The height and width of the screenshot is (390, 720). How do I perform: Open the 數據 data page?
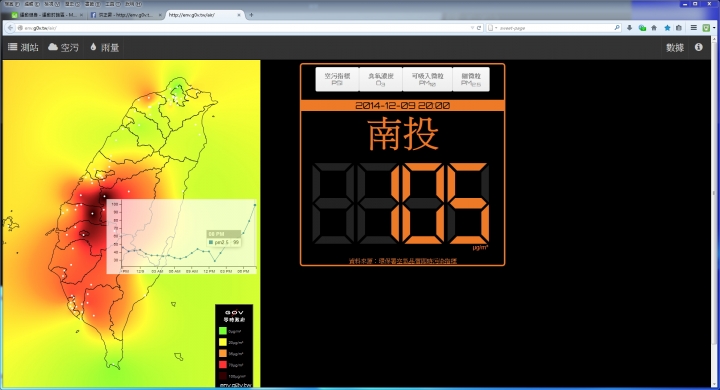[x=675, y=47]
